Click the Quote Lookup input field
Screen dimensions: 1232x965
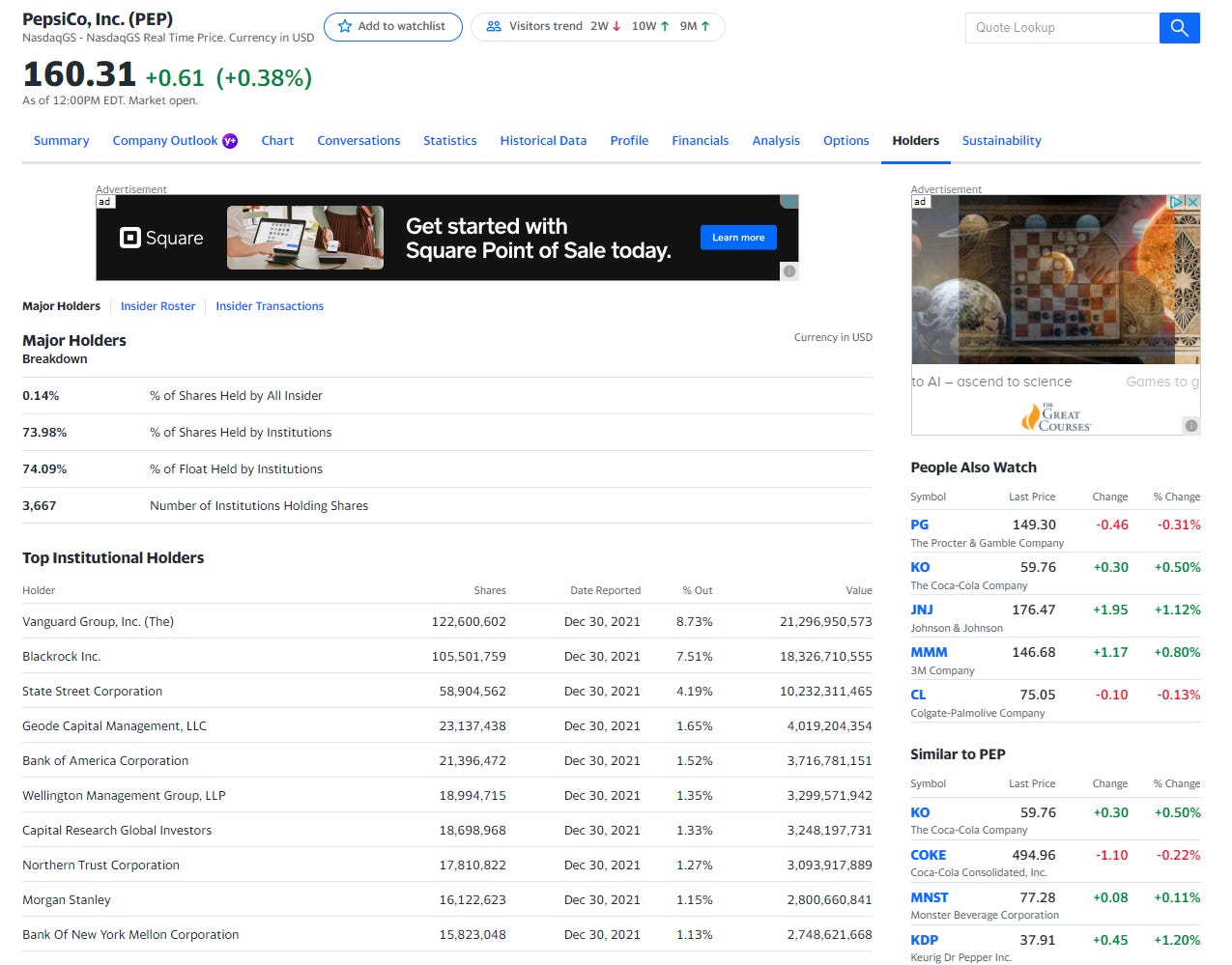(1062, 28)
